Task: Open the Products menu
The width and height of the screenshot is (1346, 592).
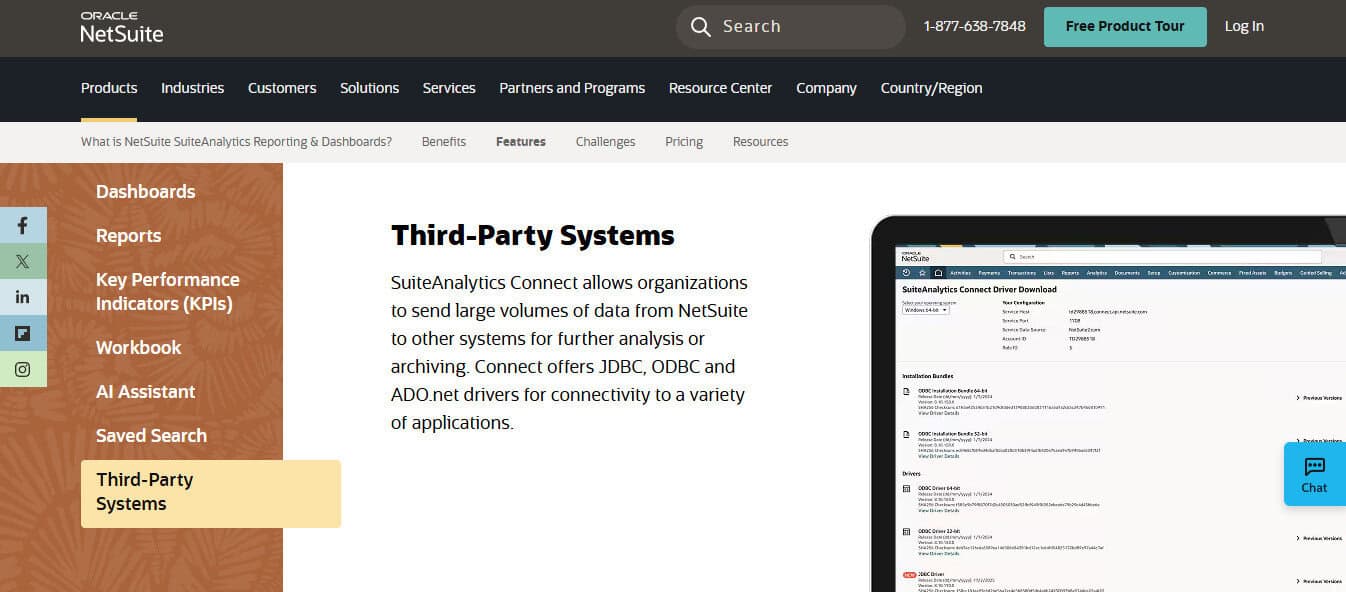Action: [109, 88]
